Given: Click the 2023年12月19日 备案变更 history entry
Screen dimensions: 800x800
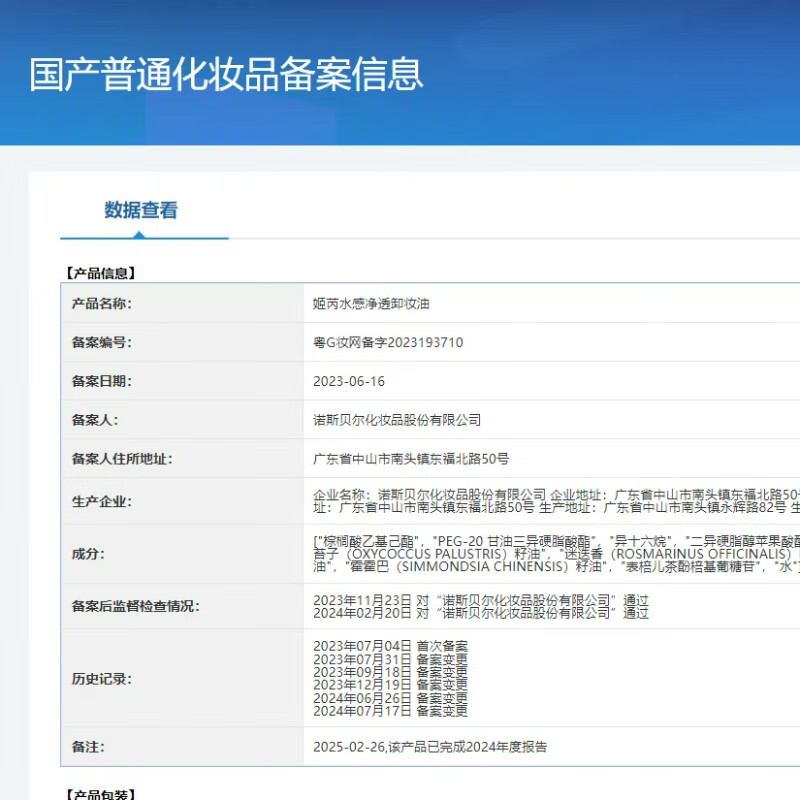Looking at the screenshot, I should 390,685.
